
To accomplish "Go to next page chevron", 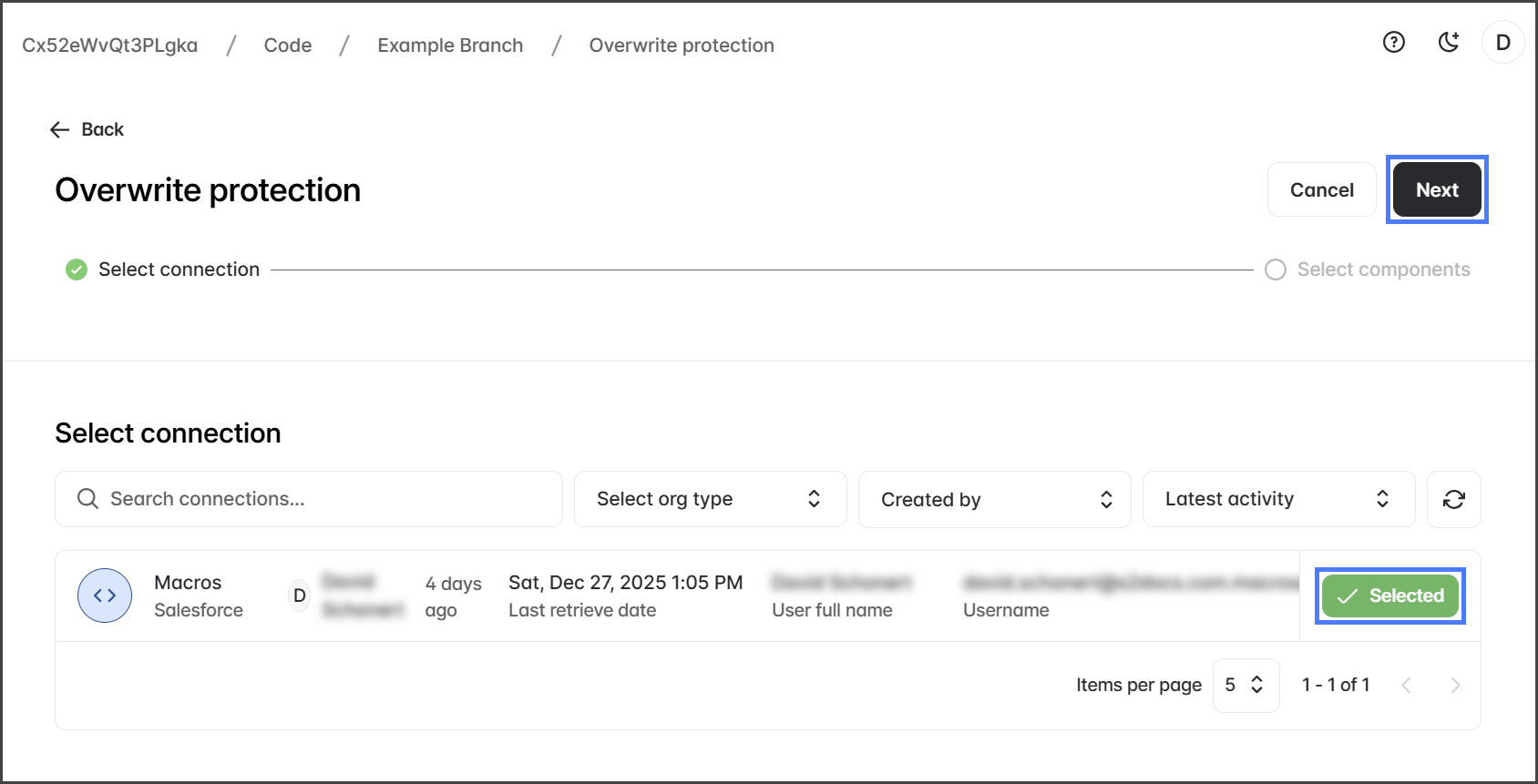I will 1455,685.
